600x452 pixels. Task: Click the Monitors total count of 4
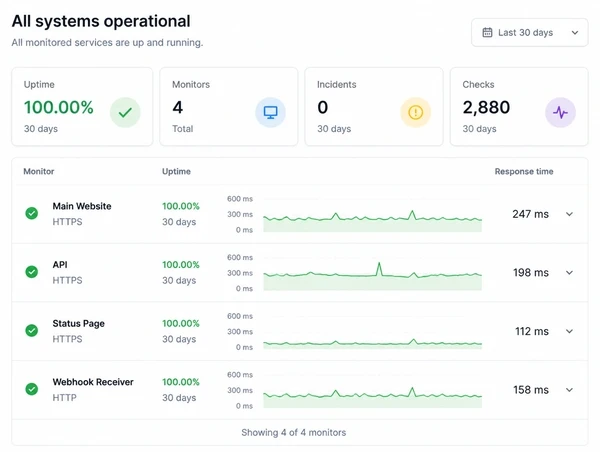(177, 107)
